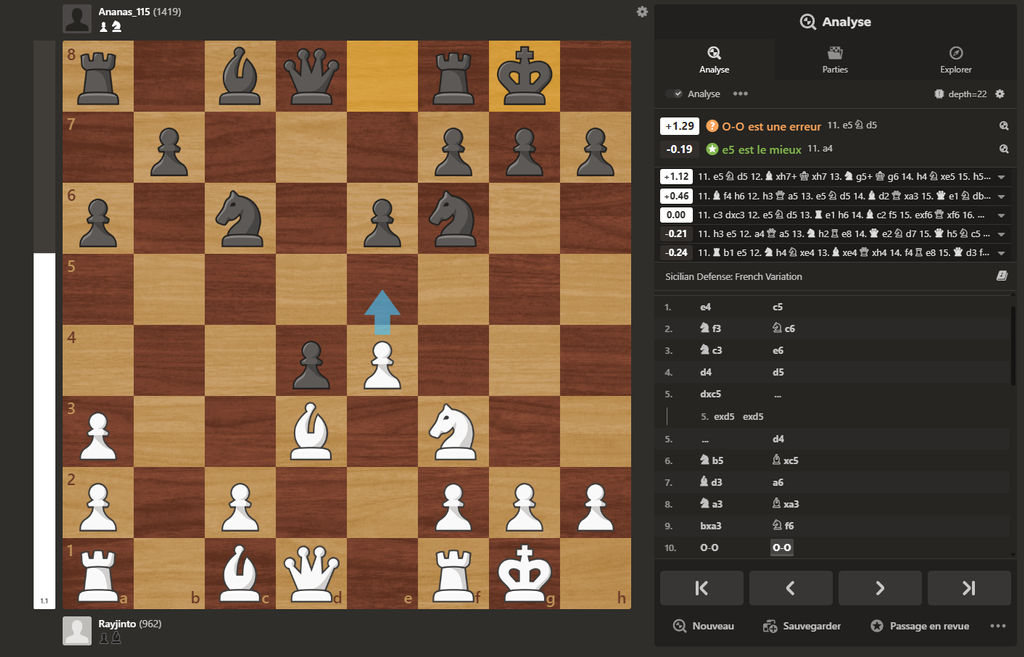Select move 10... O-O in move list

point(781,547)
